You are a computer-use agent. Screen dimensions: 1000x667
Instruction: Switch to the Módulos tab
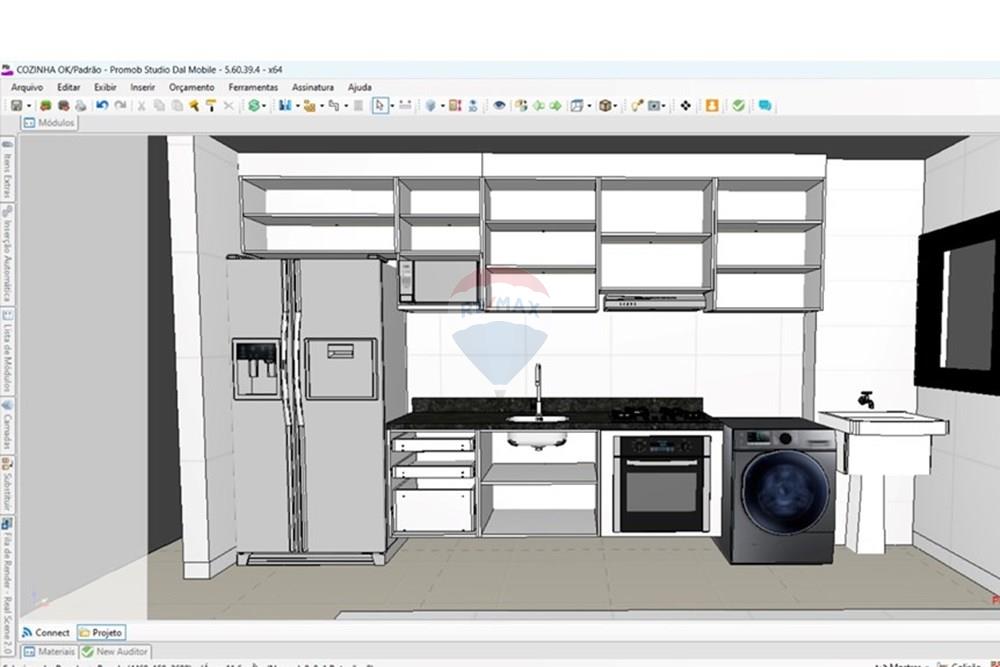[x=49, y=123]
